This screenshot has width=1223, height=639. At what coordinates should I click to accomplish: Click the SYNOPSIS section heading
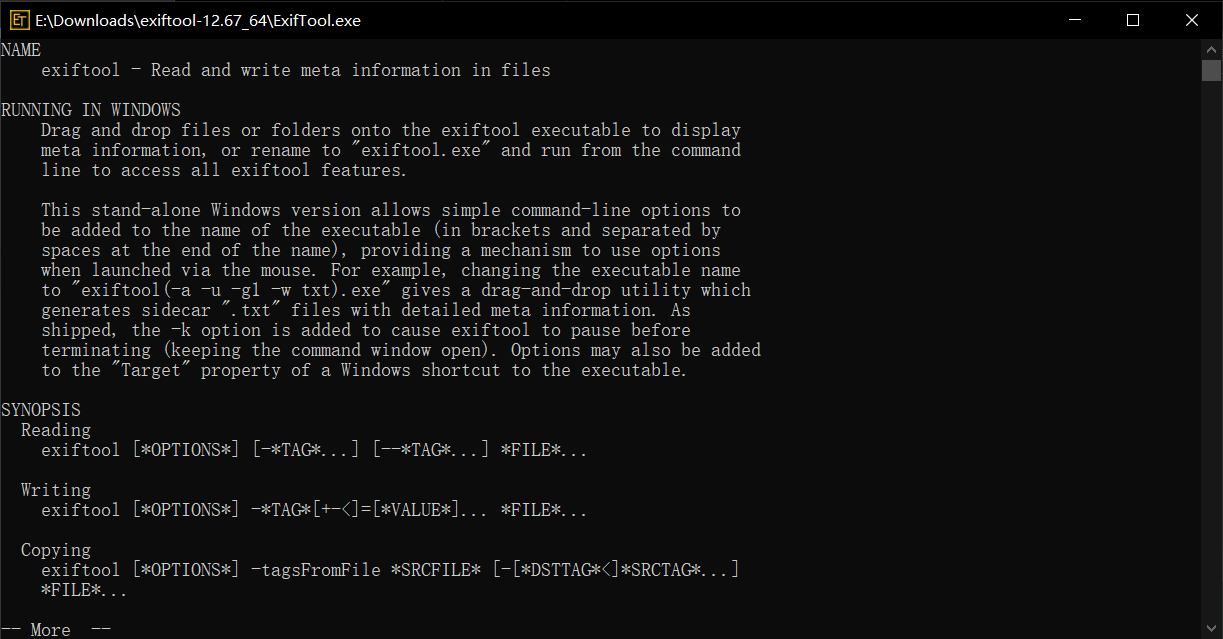coord(41,410)
